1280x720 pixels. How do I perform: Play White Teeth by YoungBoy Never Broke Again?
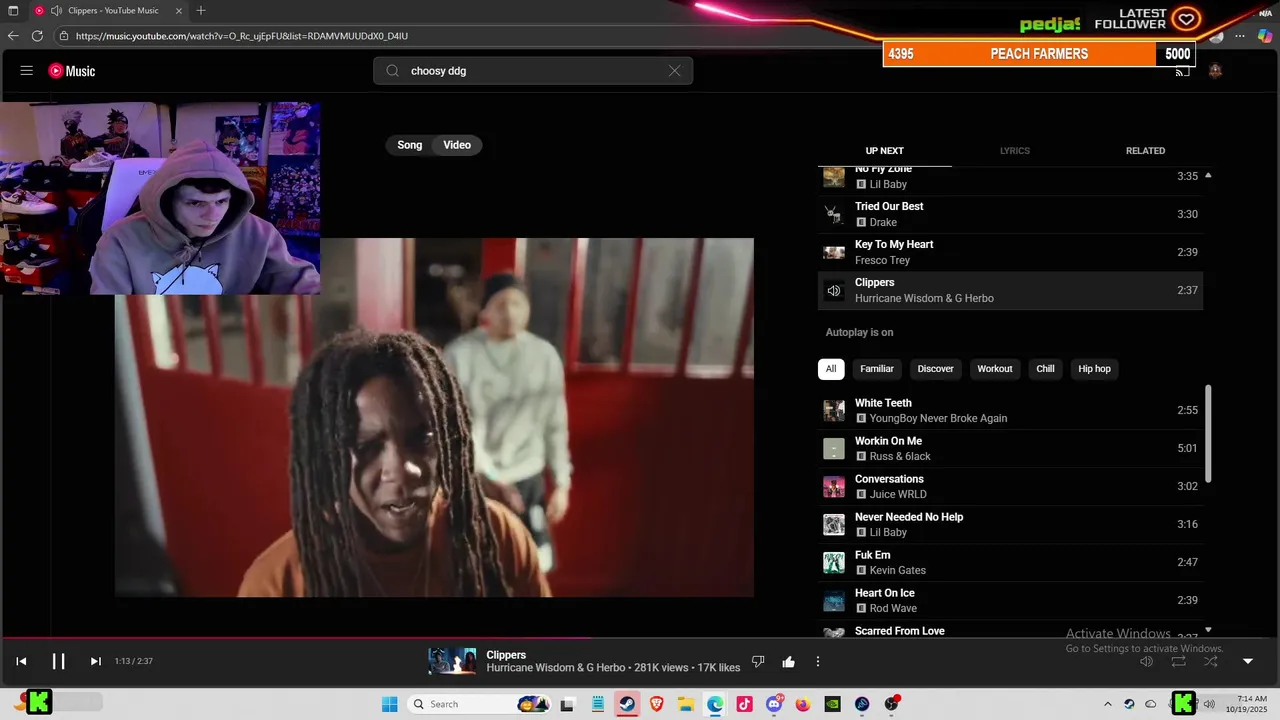(x=1010, y=410)
